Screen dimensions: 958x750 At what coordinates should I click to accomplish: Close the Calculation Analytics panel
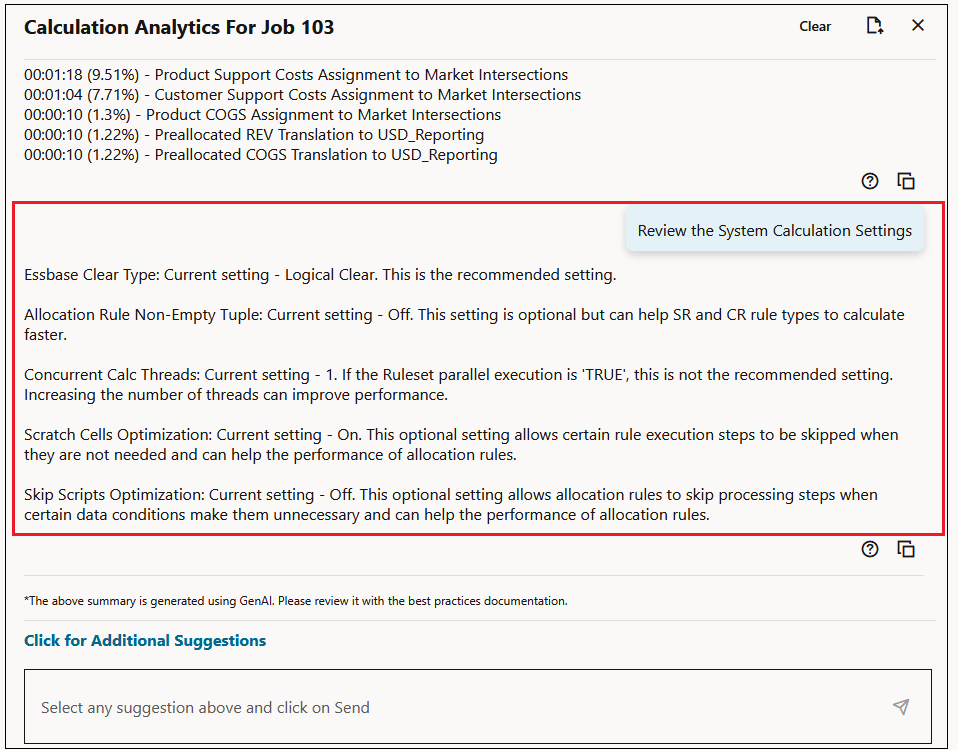tap(918, 25)
